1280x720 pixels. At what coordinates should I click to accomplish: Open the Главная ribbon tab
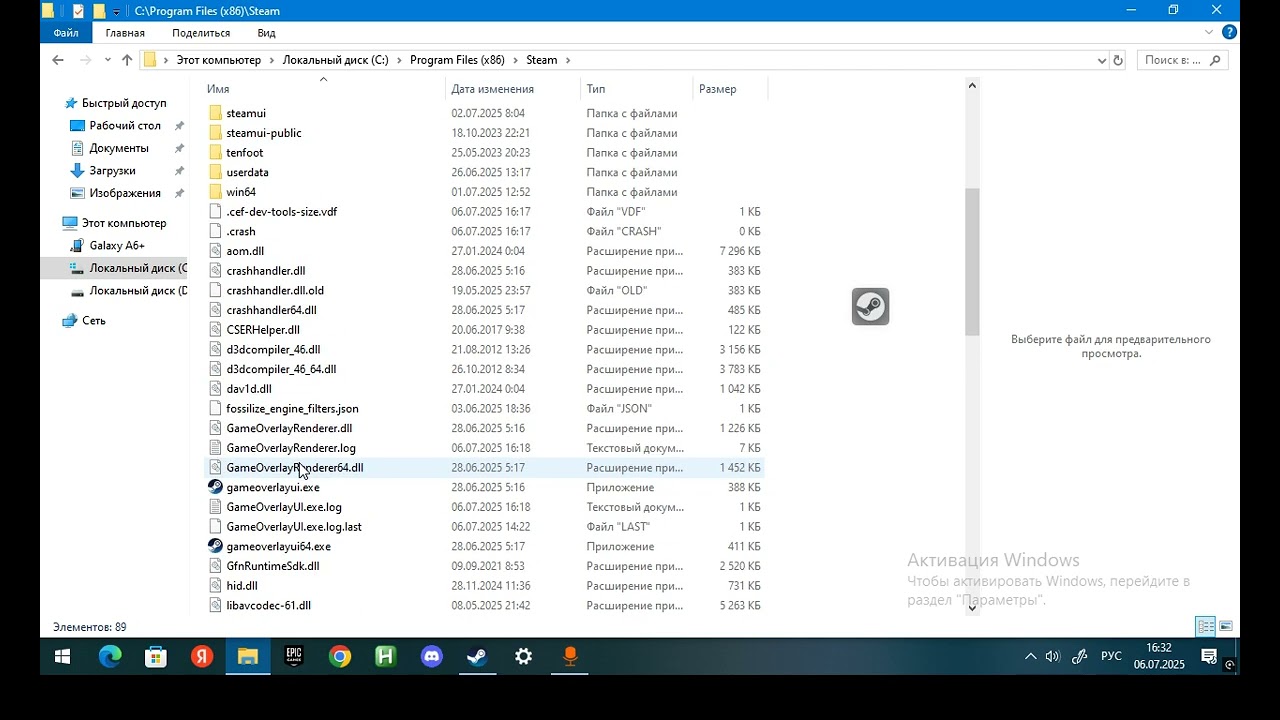pos(125,33)
